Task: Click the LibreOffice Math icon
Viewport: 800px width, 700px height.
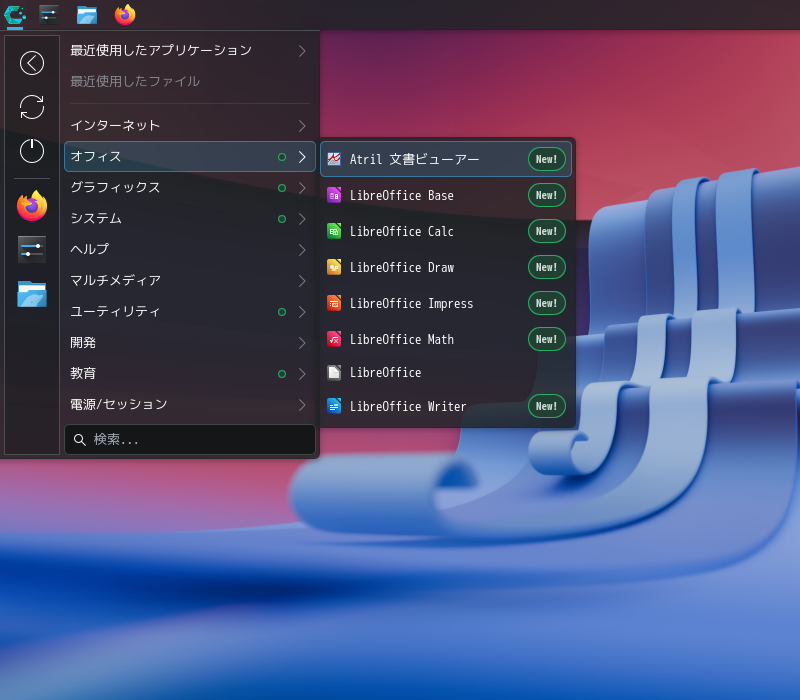Action: [x=334, y=339]
